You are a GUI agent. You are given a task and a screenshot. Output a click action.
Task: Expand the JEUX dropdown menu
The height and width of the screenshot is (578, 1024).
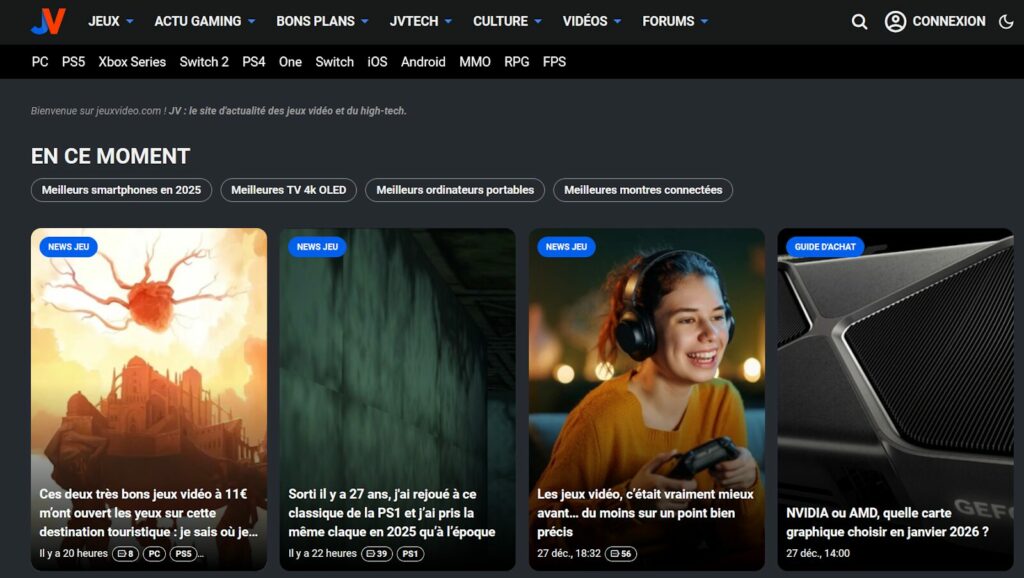pos(111,21)
